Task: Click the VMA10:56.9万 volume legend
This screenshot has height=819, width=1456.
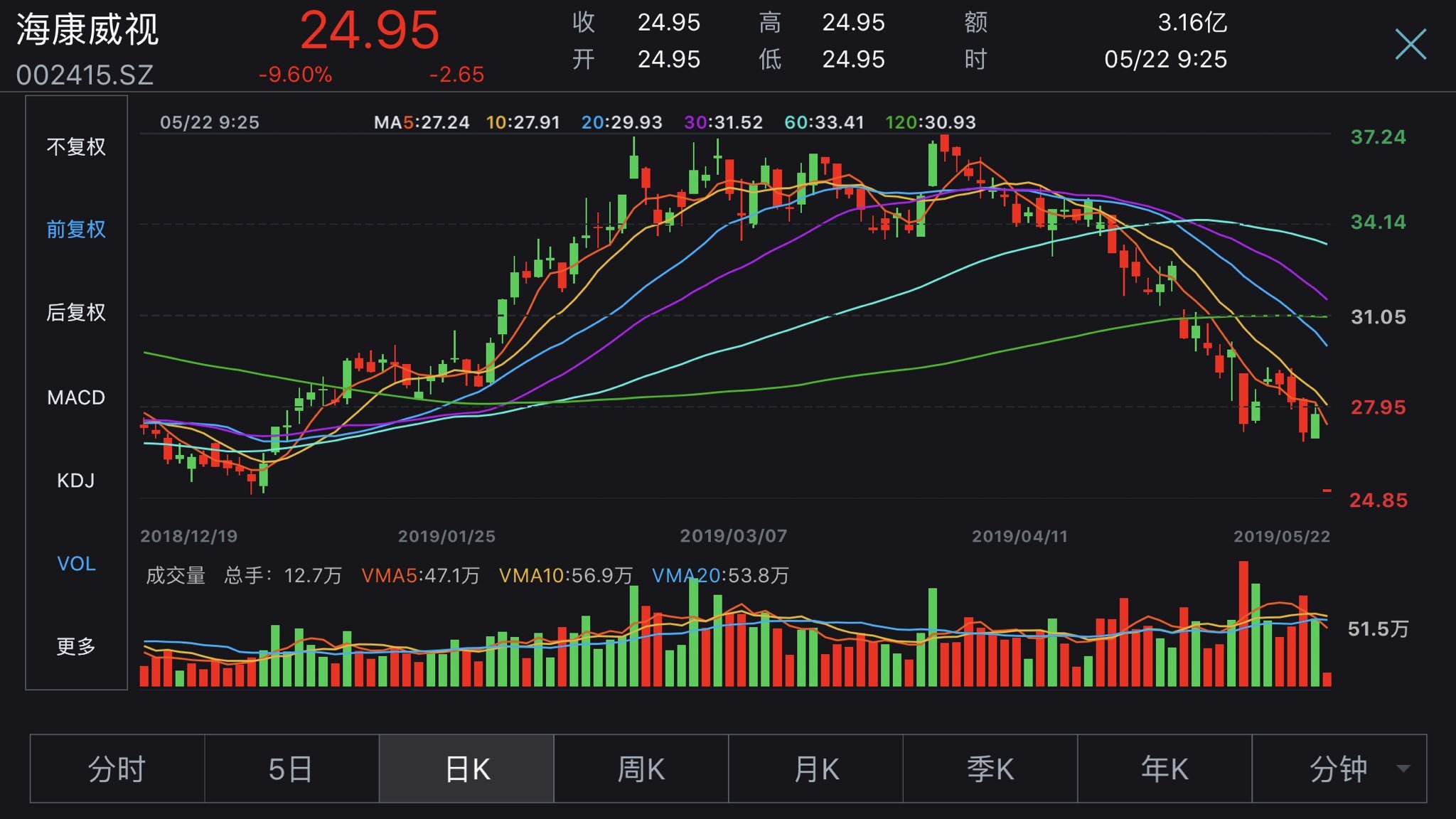Action: tap(566, 575)
